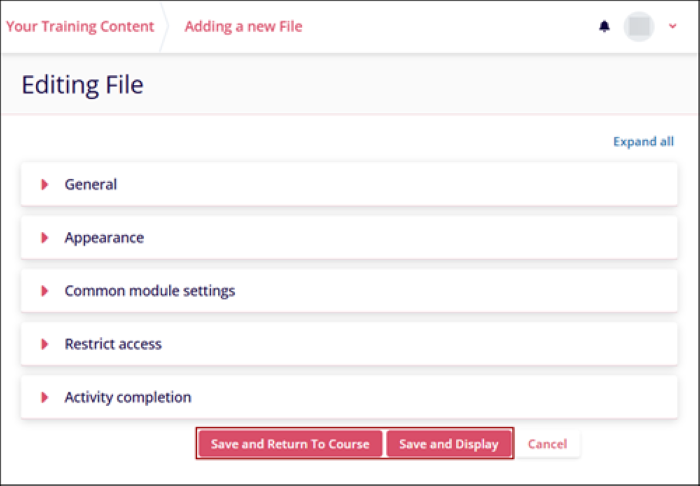Cancel editing the file

coord(547,444)
